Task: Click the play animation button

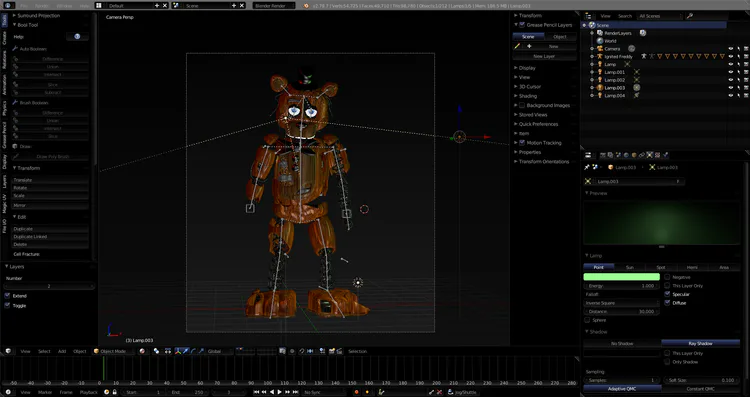Action: [x=280, y=392]
